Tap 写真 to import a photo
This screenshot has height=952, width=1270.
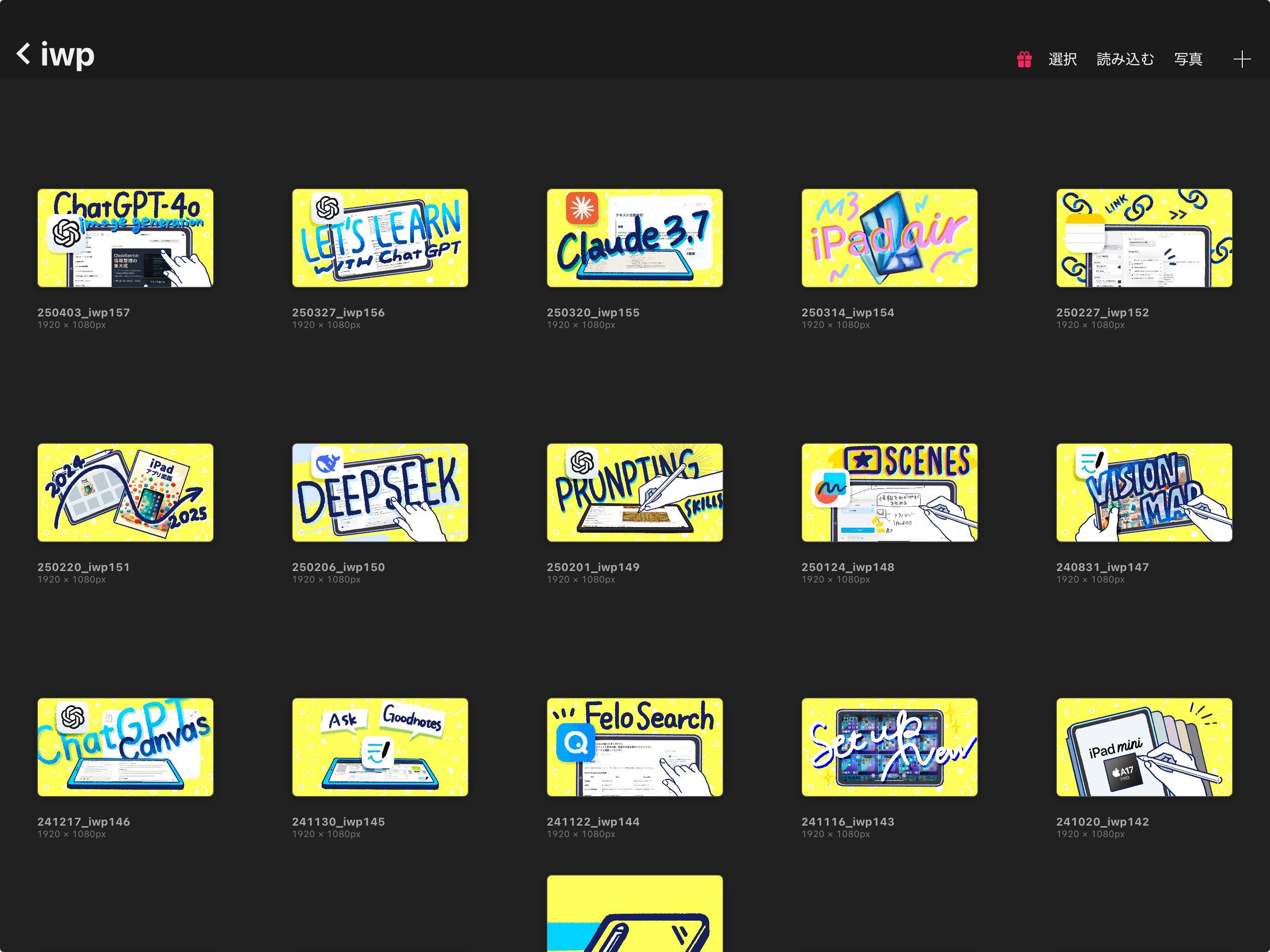point(1188,59)
